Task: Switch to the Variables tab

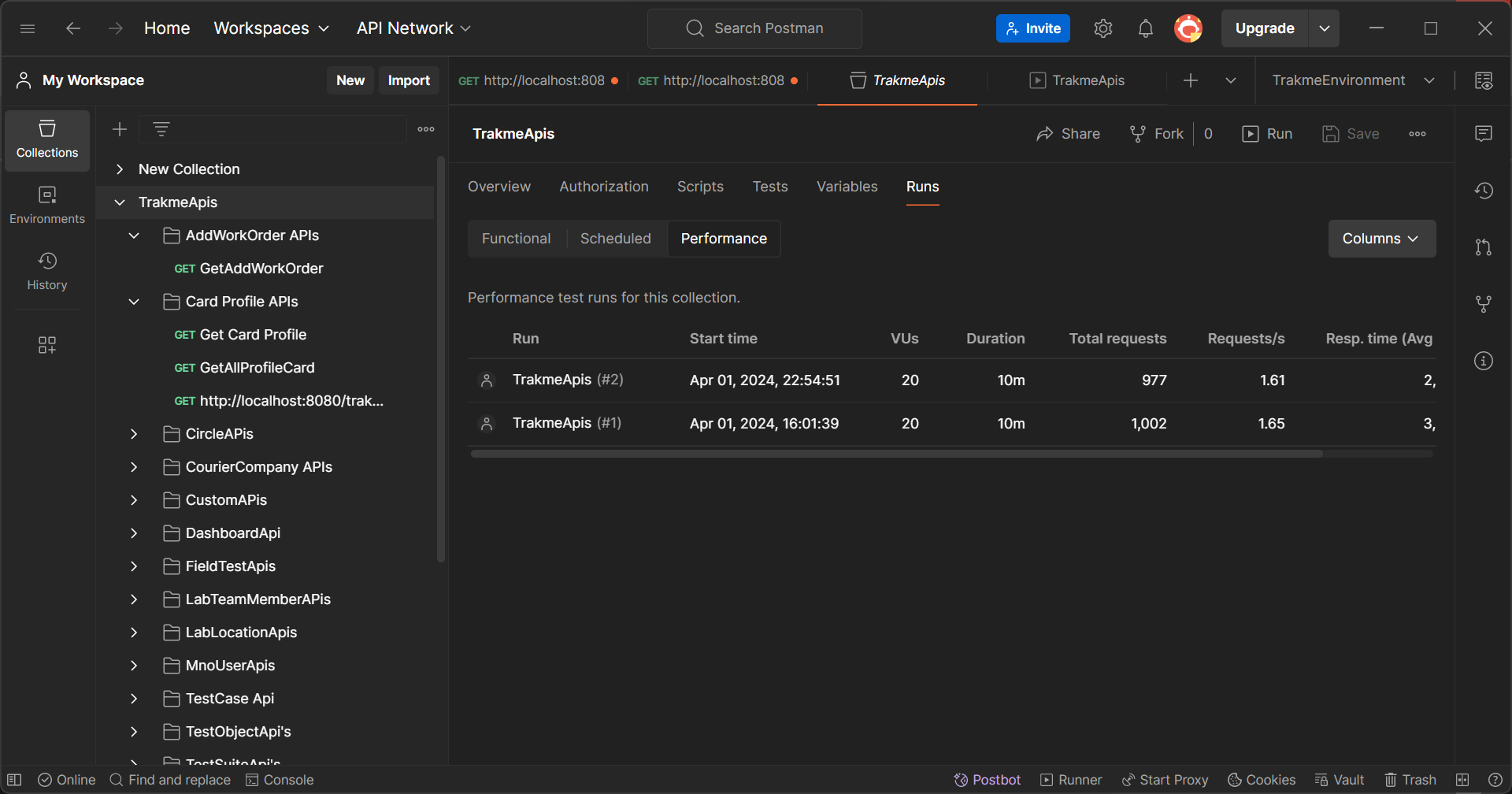Action: point(847,187)
